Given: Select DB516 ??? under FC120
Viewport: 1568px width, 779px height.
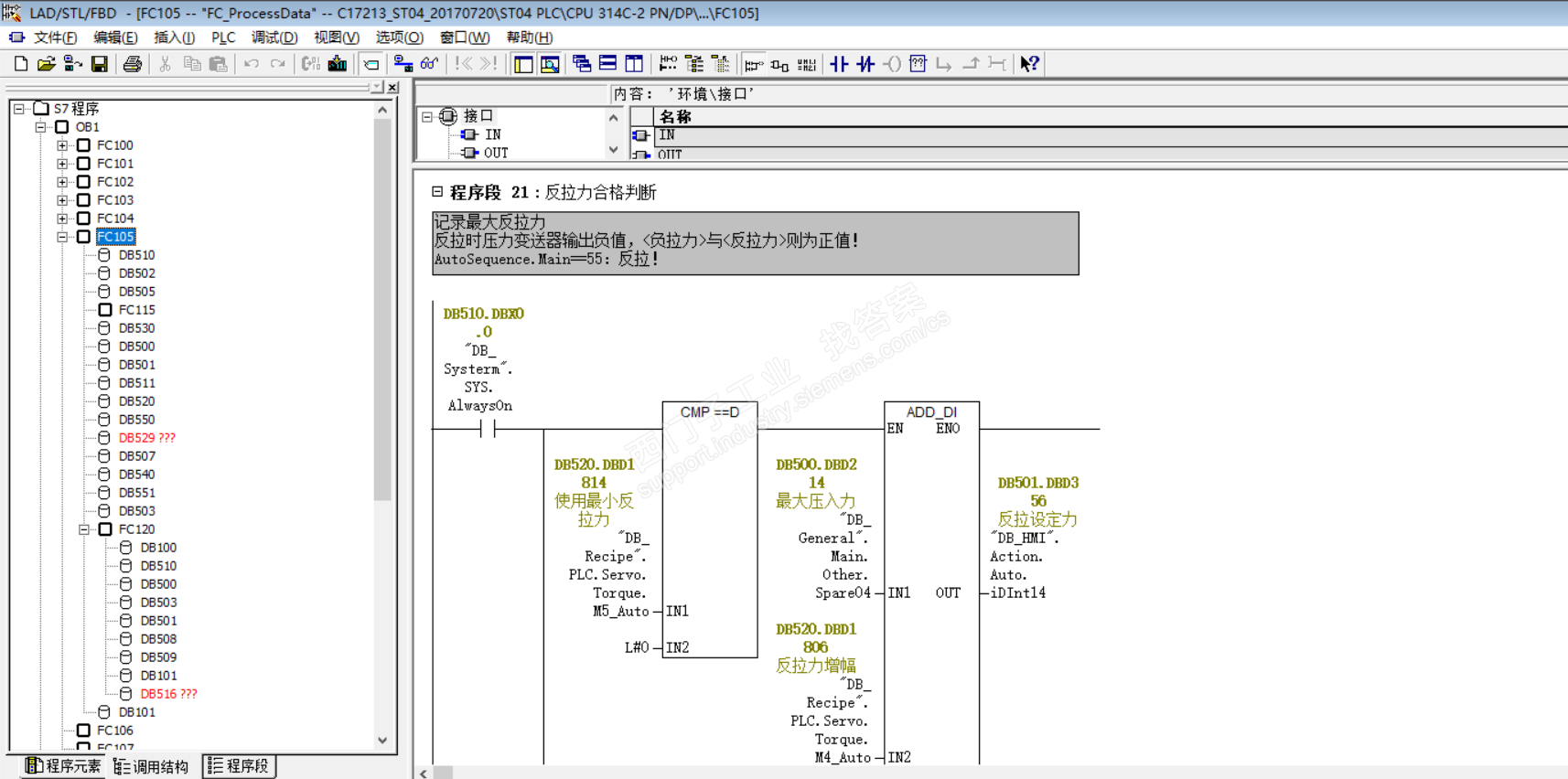Looking at the screenshot, I should pos(168,694).
